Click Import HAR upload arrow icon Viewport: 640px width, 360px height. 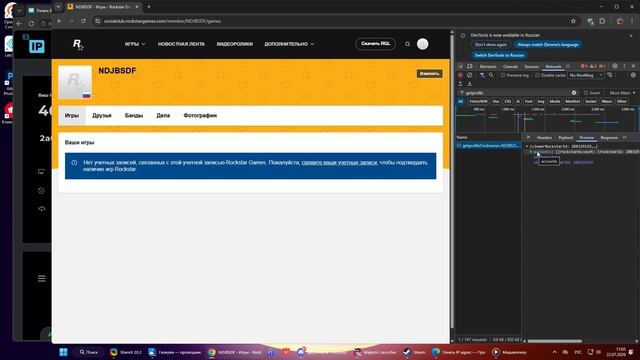460,83
